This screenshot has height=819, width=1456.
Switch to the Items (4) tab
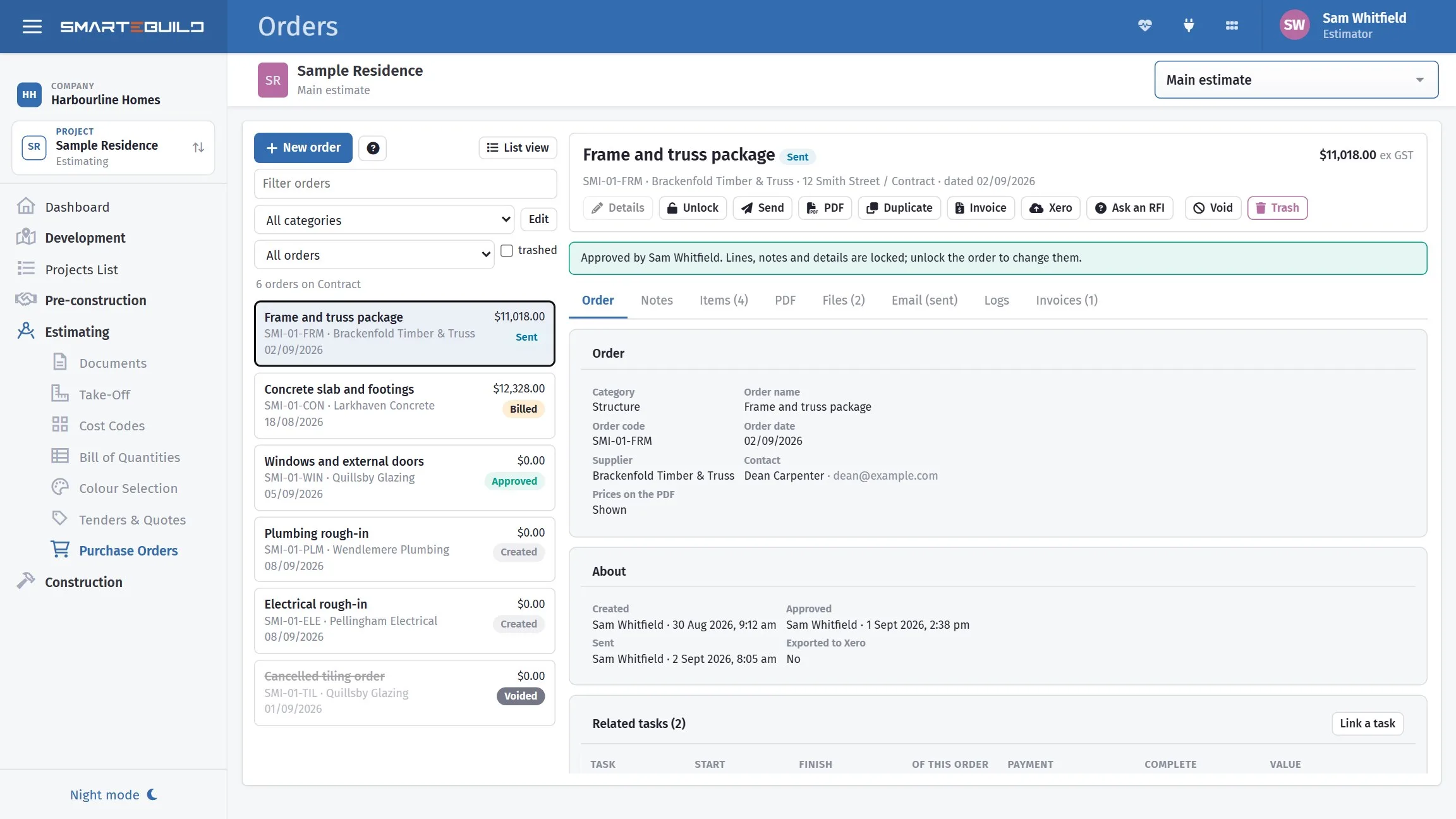[x=724, y=300]
